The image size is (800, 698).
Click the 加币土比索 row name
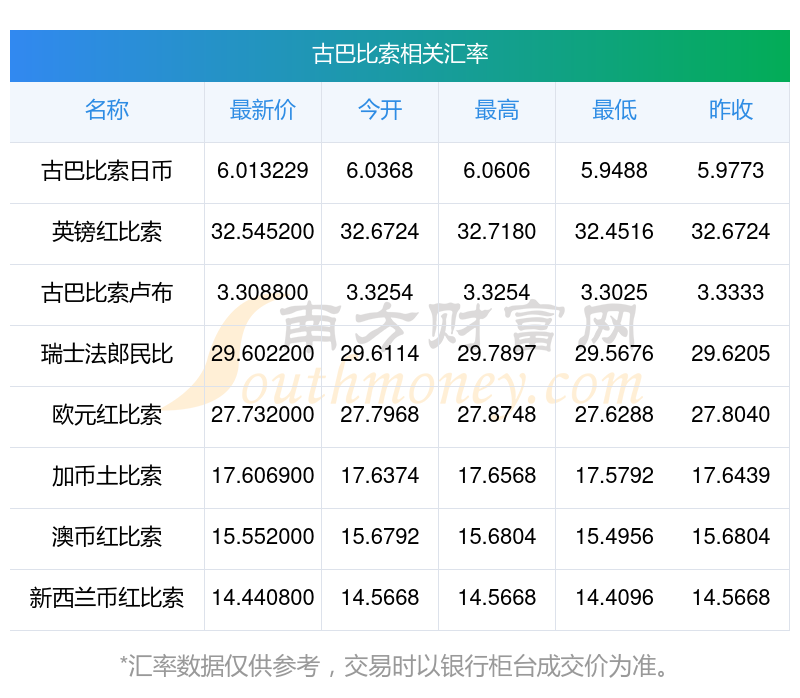coord(107,476)
